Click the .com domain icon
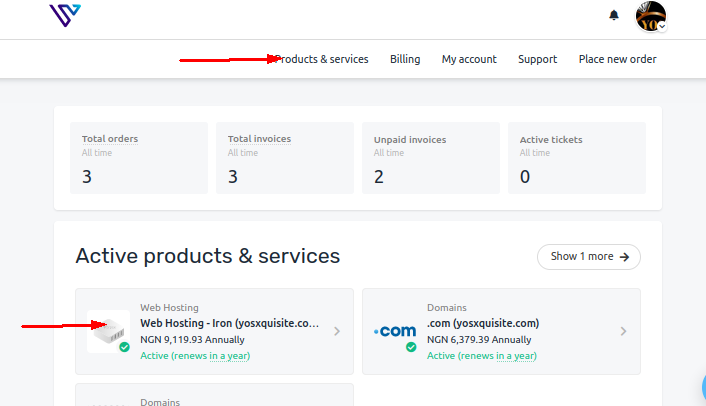The height and width of the screenshot is (406, 706). pos(395,331)
